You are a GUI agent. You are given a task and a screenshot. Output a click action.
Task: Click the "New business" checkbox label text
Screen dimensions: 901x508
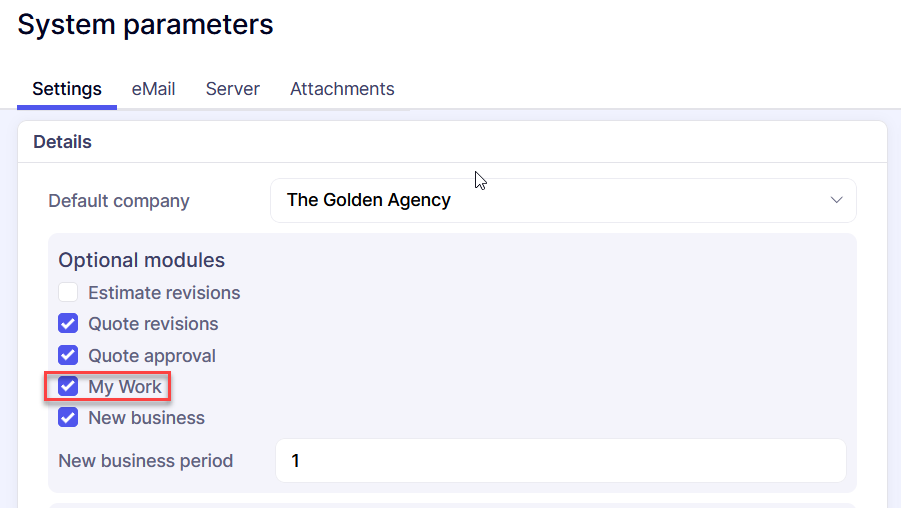146,418
